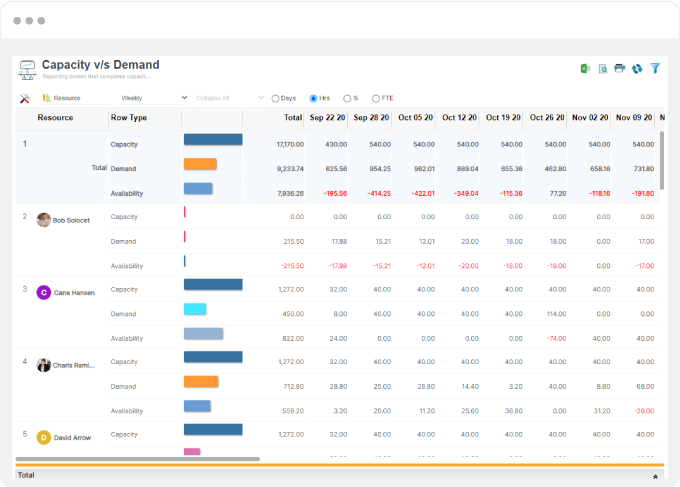The height and width of the screenshot is (487, 680).
Task: Open print preview icon
Action: coord(603,69)
